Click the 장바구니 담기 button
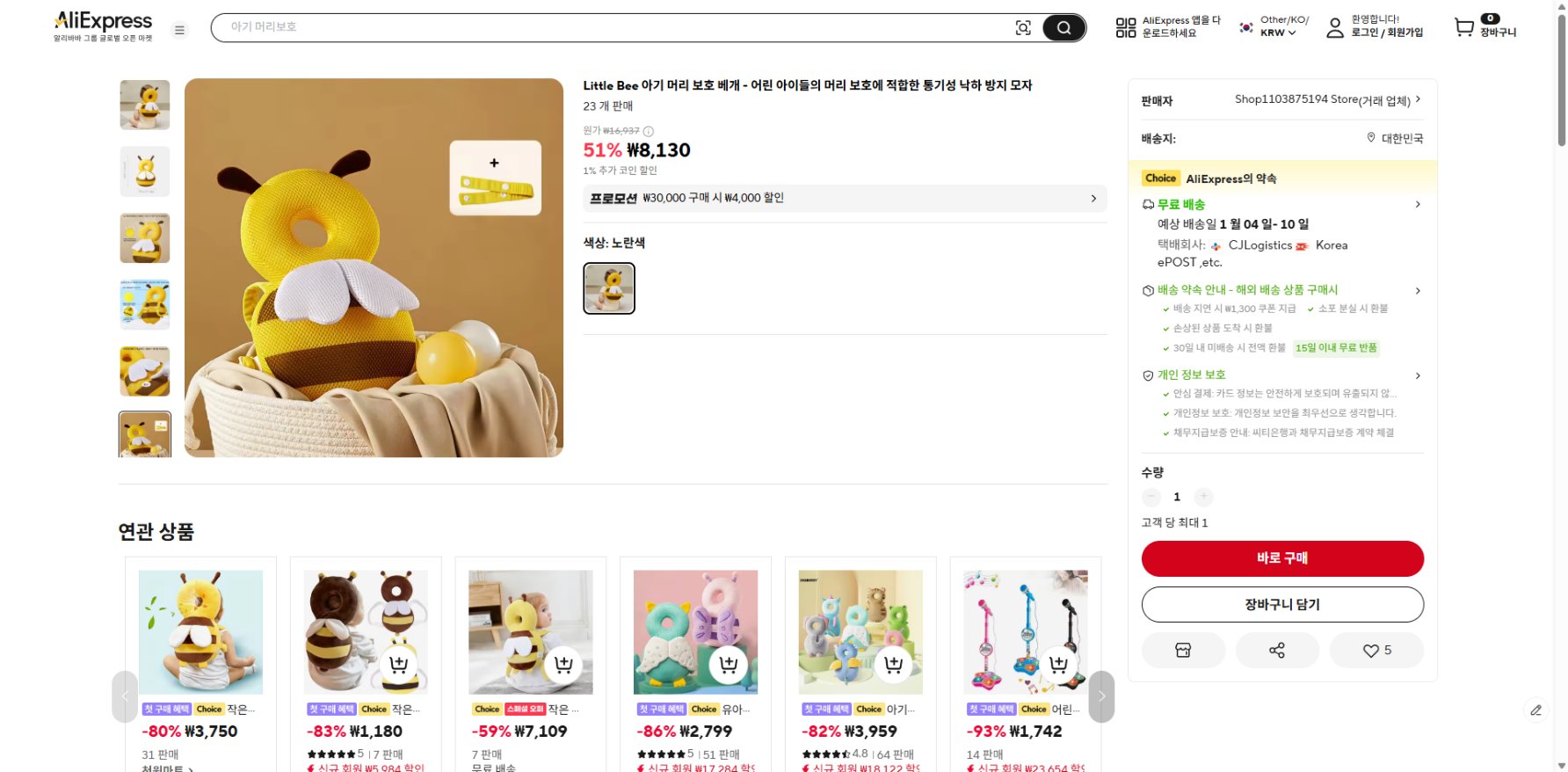 (x=1281, y=604)
